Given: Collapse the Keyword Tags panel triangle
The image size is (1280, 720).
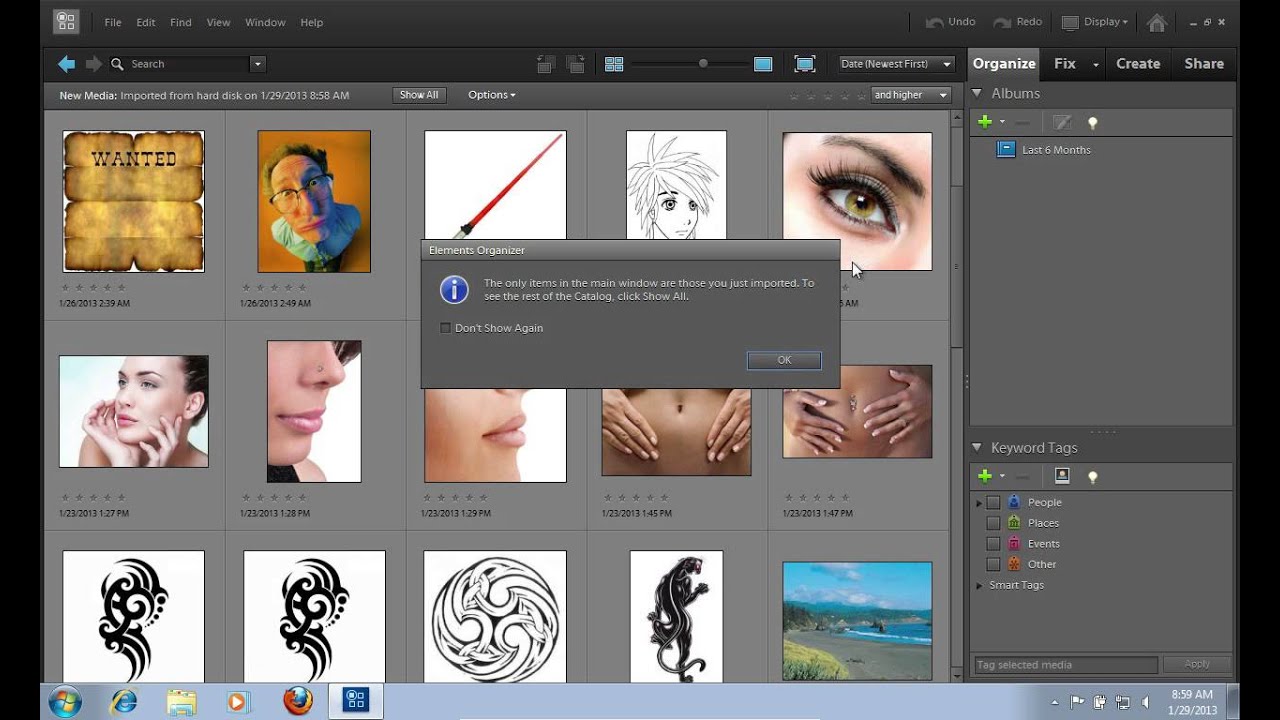Looking at the screenshot, I should 977,447.
